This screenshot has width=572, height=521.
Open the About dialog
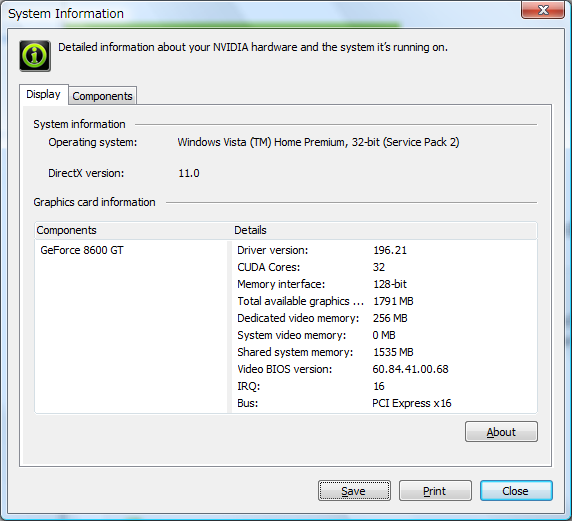(x=501, y=432)
